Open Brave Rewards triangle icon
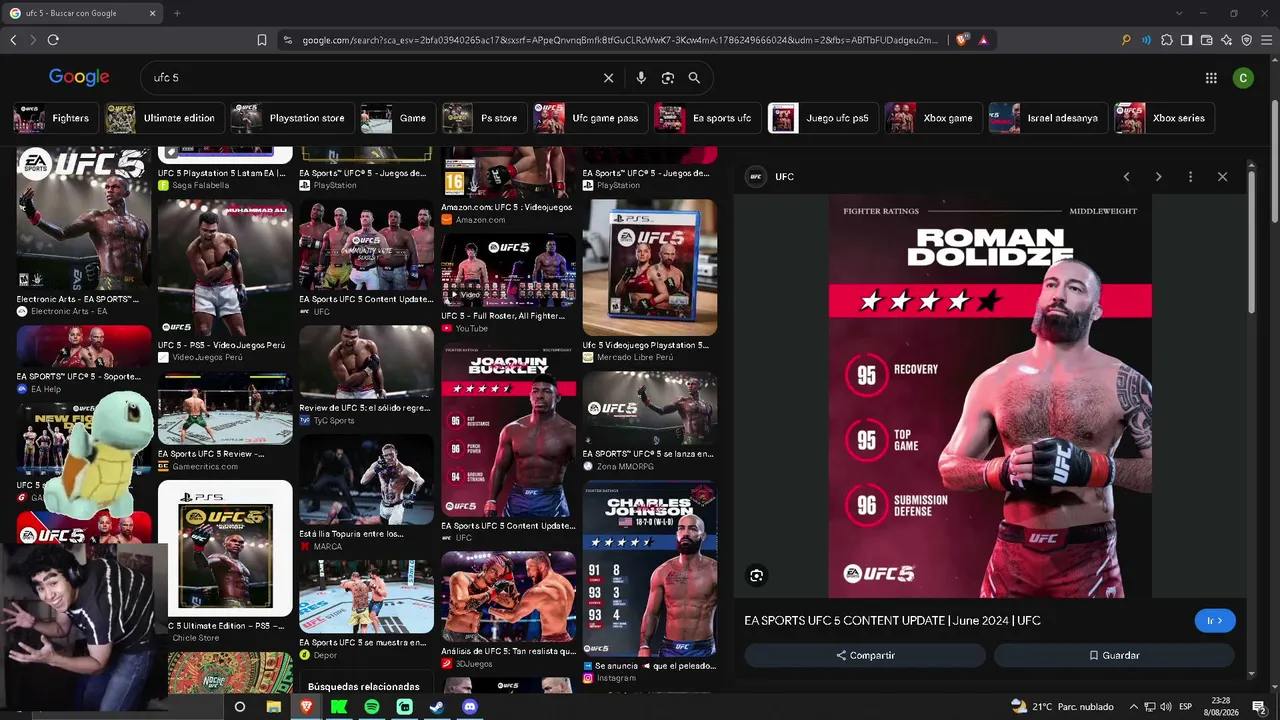1280x720 pixels. (984, 40)
